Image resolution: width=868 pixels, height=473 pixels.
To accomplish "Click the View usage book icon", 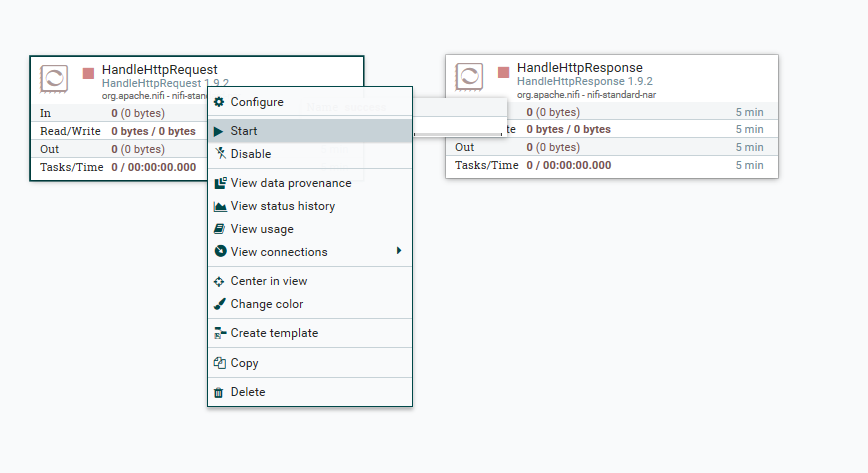I will [219, 229].
